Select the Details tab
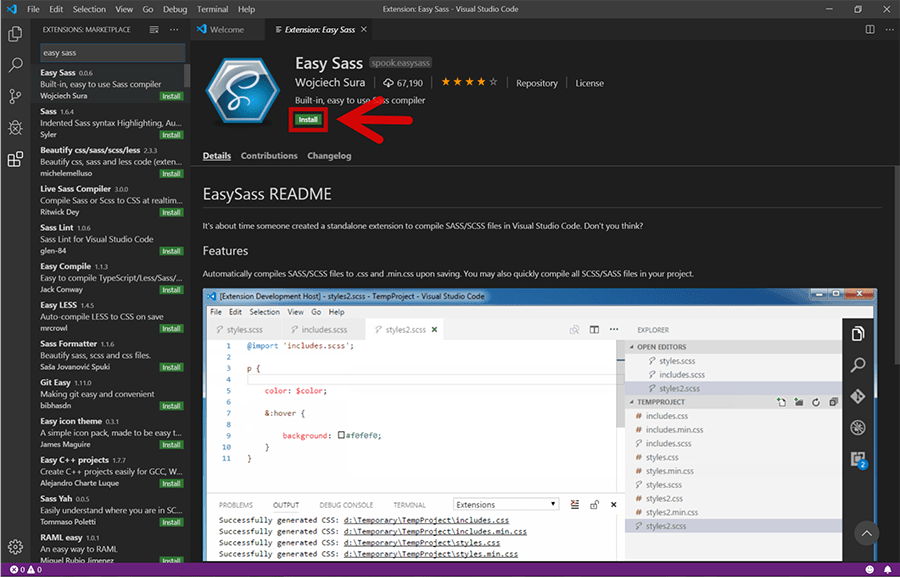900x577 pixels. (x=217, y=156)
